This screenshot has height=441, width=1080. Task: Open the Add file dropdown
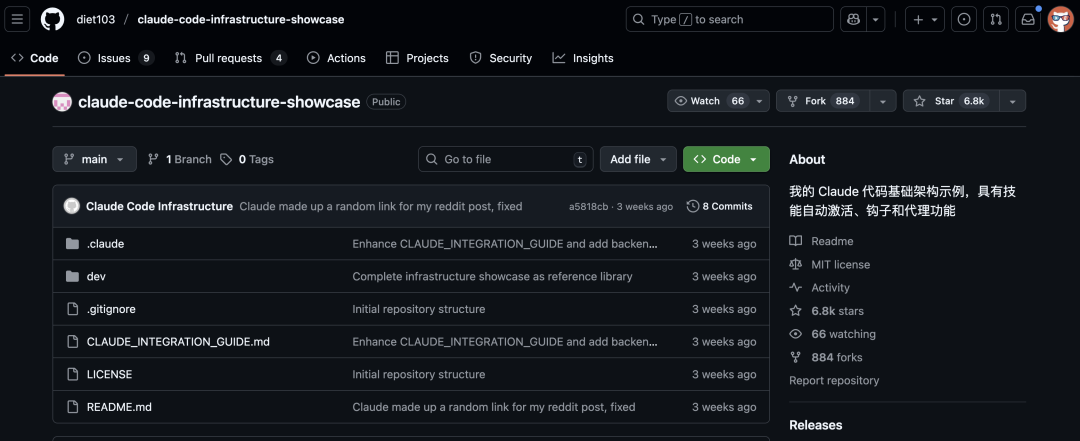637,159
